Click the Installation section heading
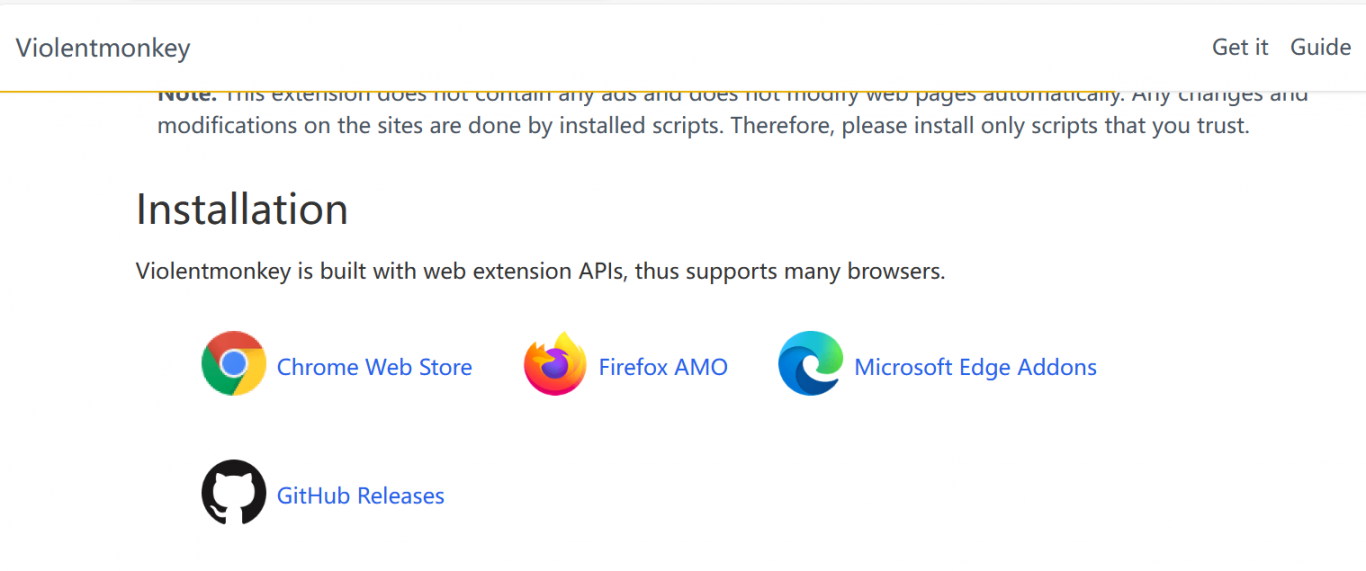Image resolution: width=1366 pixels, height=571 pixels. (x=242, y=209)
